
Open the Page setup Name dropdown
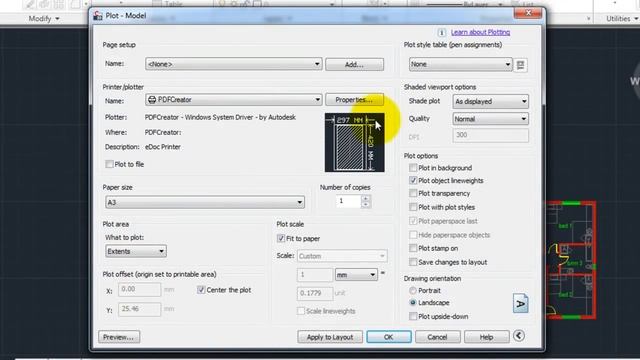click(233, 64)
